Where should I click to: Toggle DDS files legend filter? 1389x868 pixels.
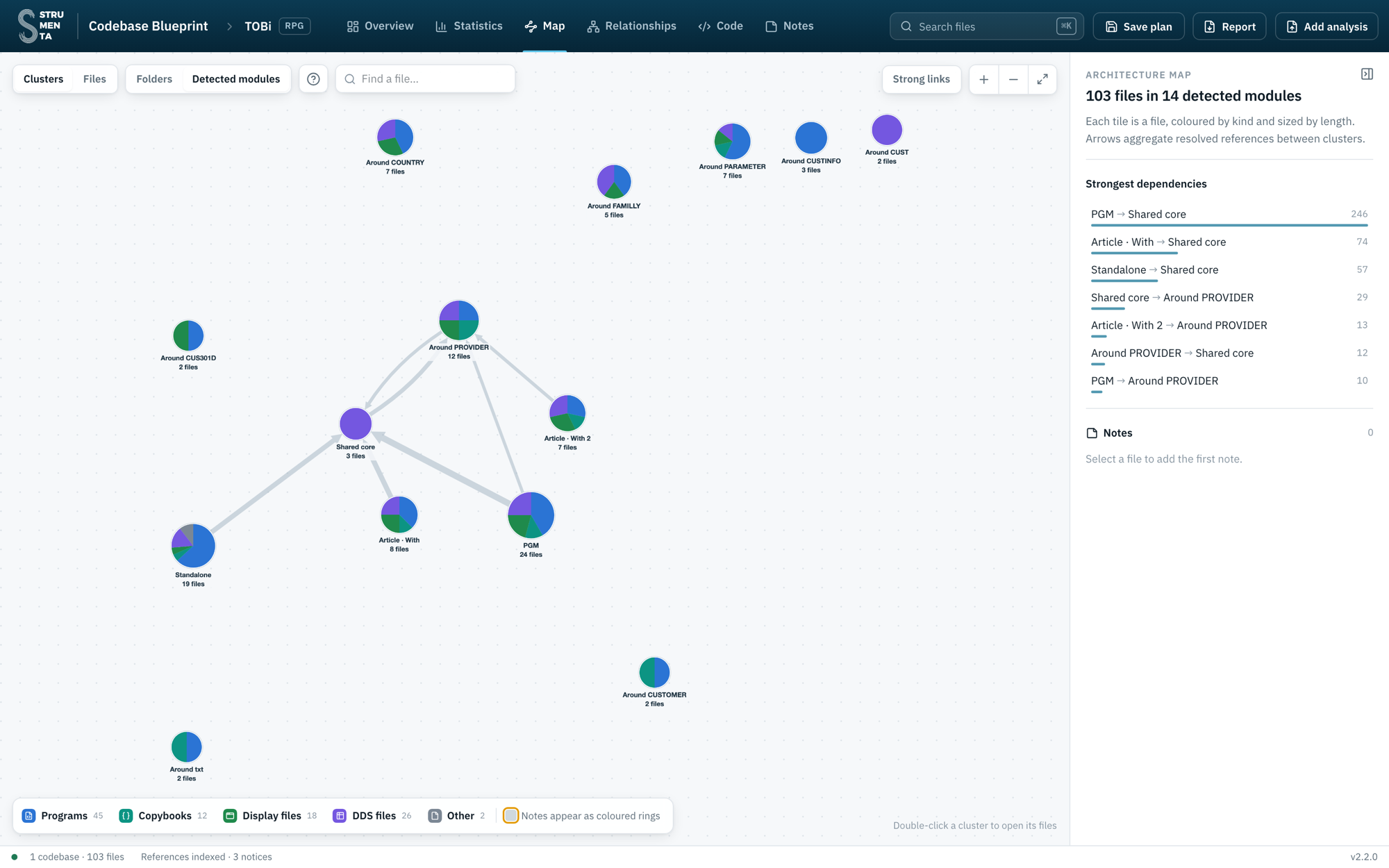click(x=372, y=816)
